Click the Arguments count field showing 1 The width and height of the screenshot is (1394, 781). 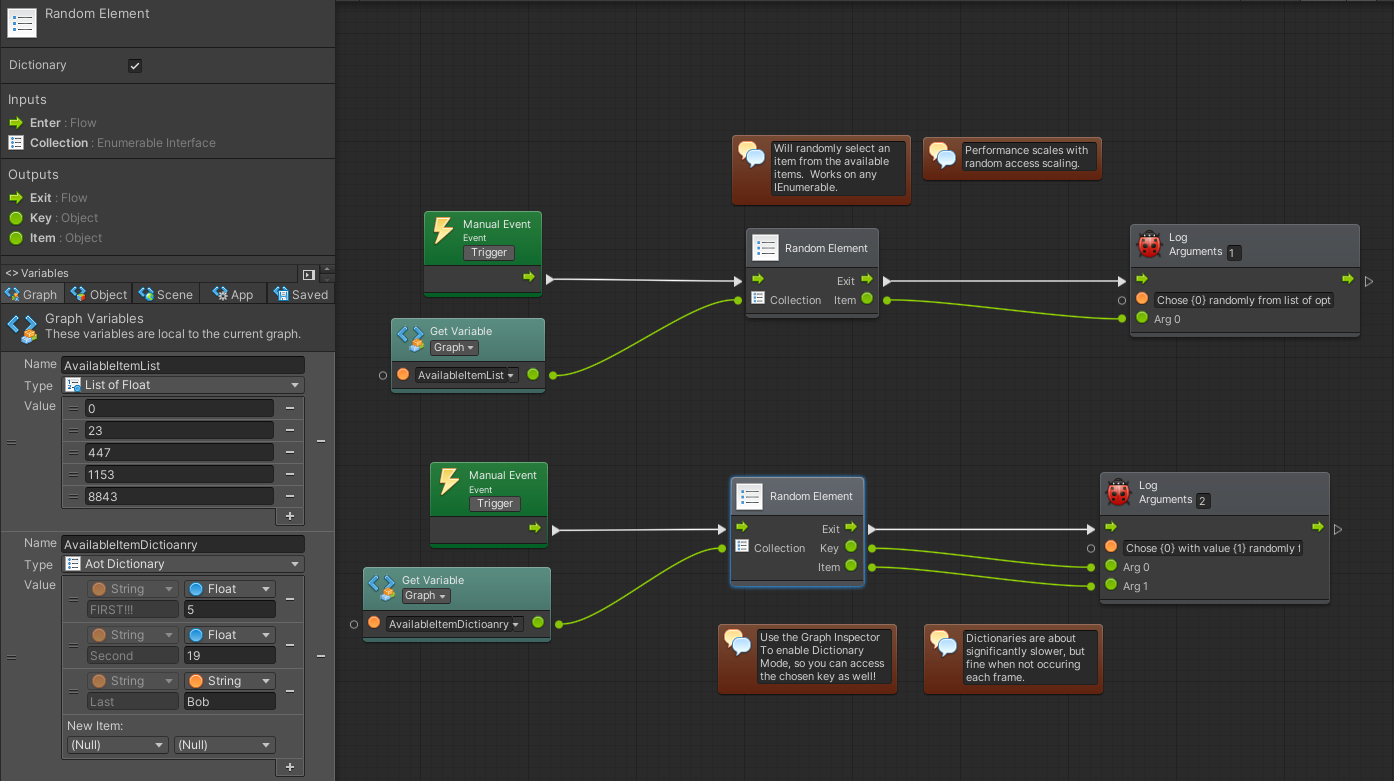[x=1233, y=253]
